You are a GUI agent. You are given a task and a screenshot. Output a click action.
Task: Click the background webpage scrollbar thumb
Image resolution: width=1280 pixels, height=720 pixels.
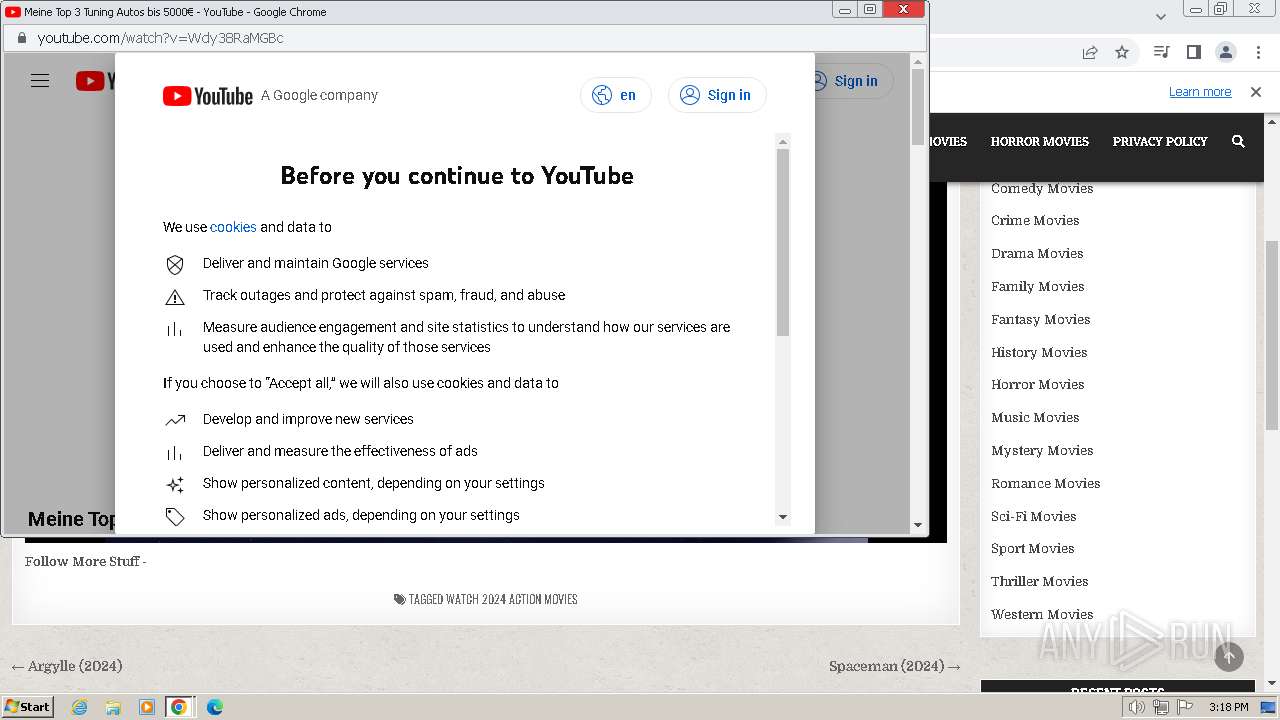tap(1272, 335)
